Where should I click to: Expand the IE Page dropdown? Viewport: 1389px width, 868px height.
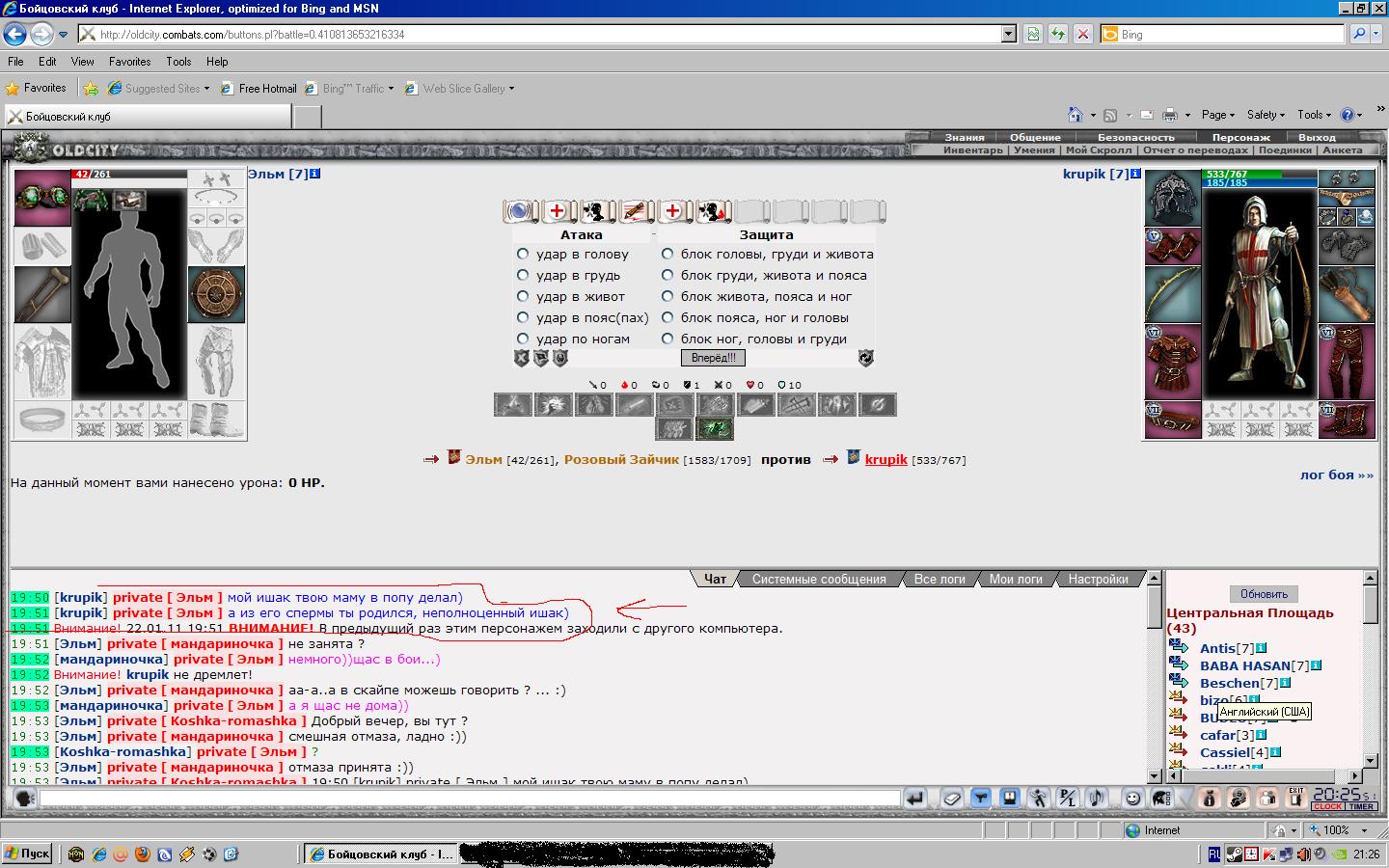point(1217,115)
